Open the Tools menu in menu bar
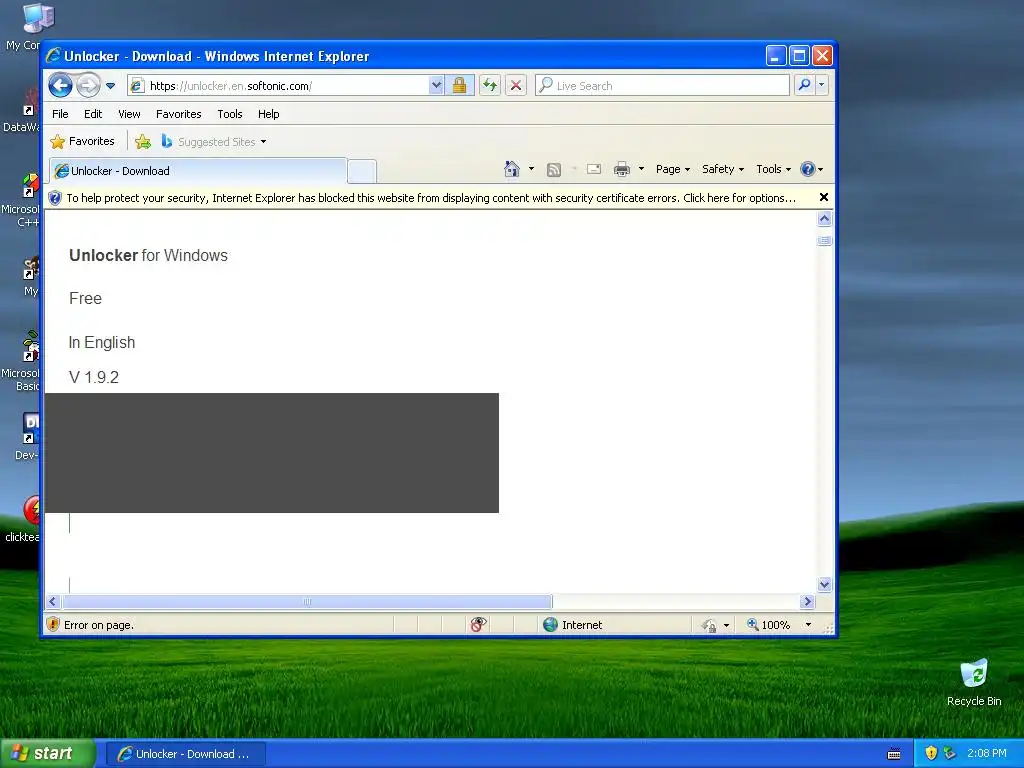The width and height of the screenshot is (1024, 768). click(x=230, y=114)
